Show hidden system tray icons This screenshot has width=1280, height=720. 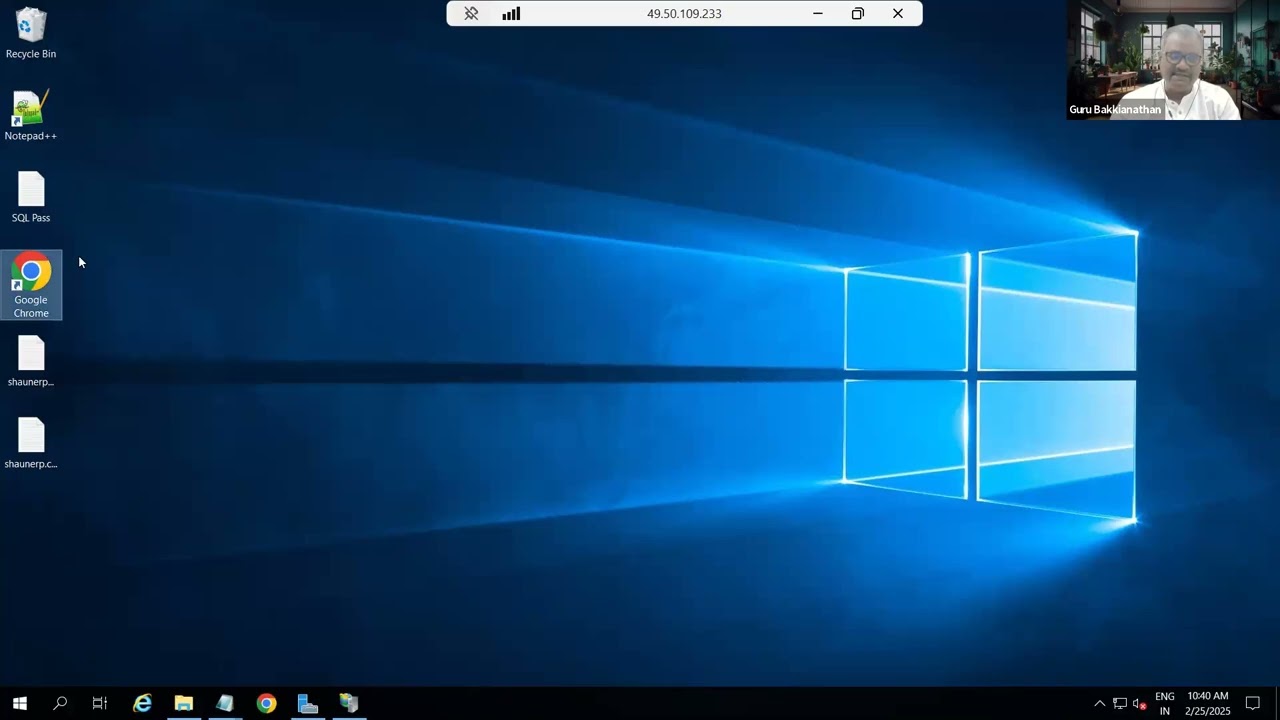coord(1100,703)
